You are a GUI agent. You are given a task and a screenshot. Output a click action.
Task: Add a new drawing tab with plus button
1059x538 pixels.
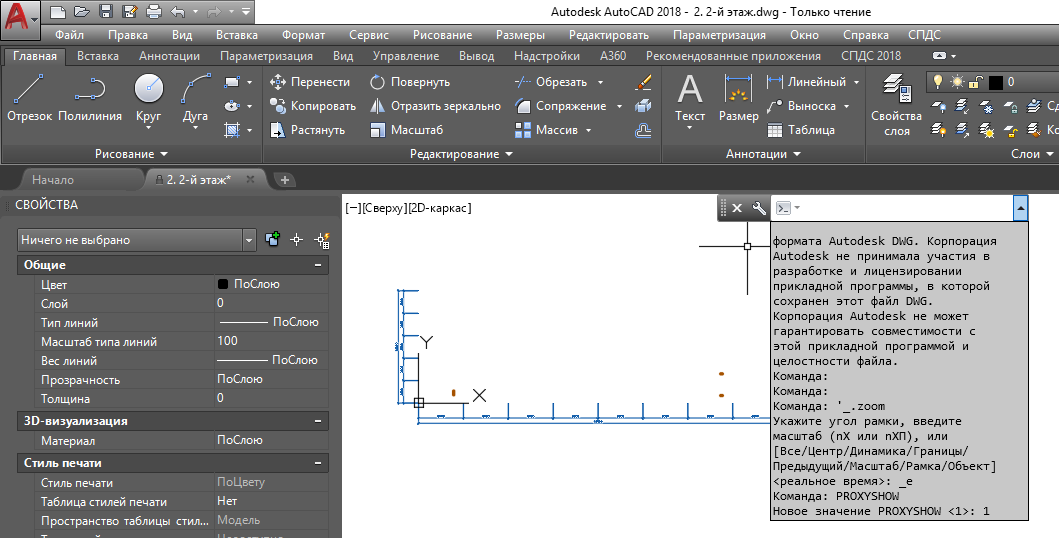click(x=284, y=180)
